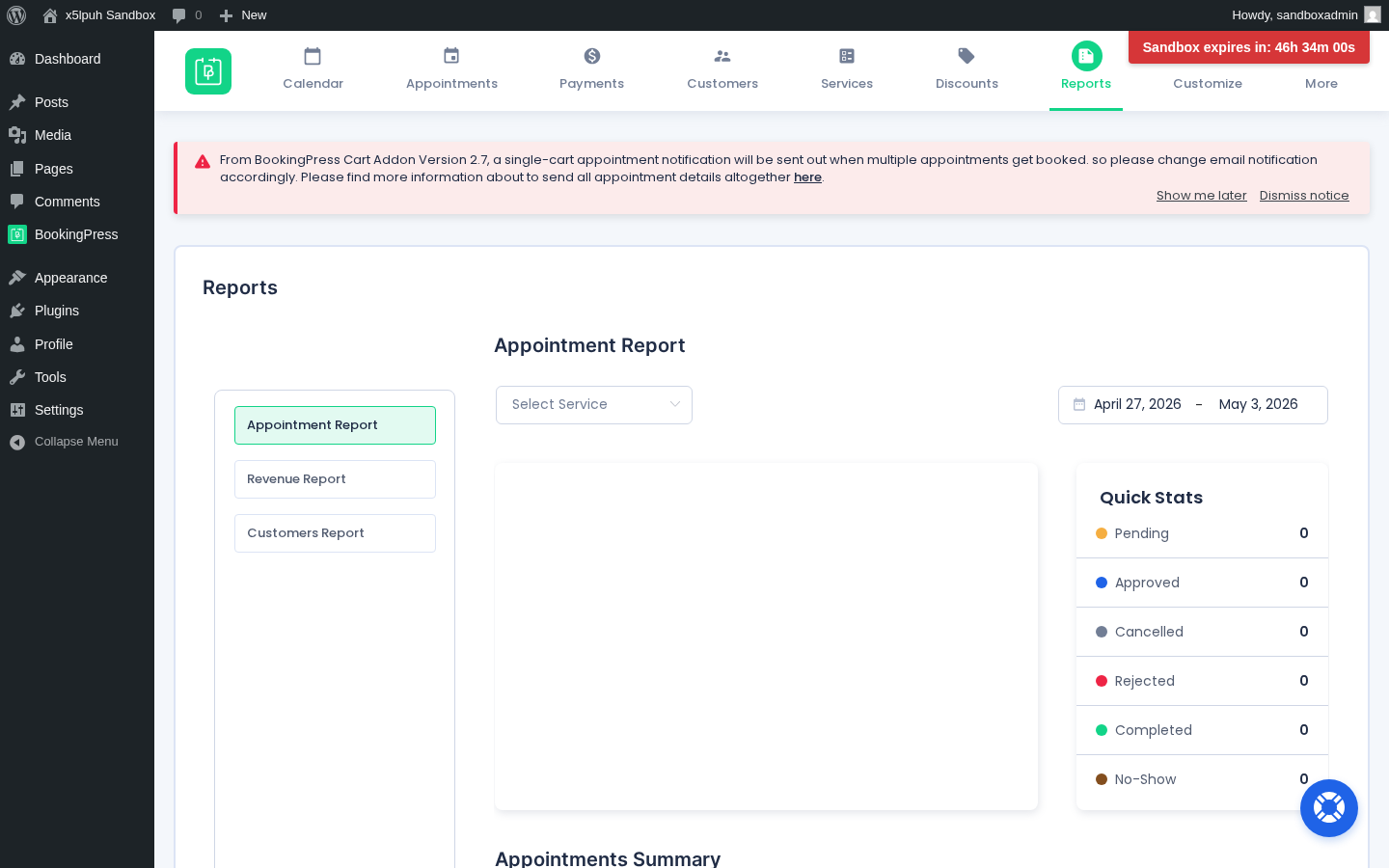Click Show me later link

click(x=1202, y=196)
